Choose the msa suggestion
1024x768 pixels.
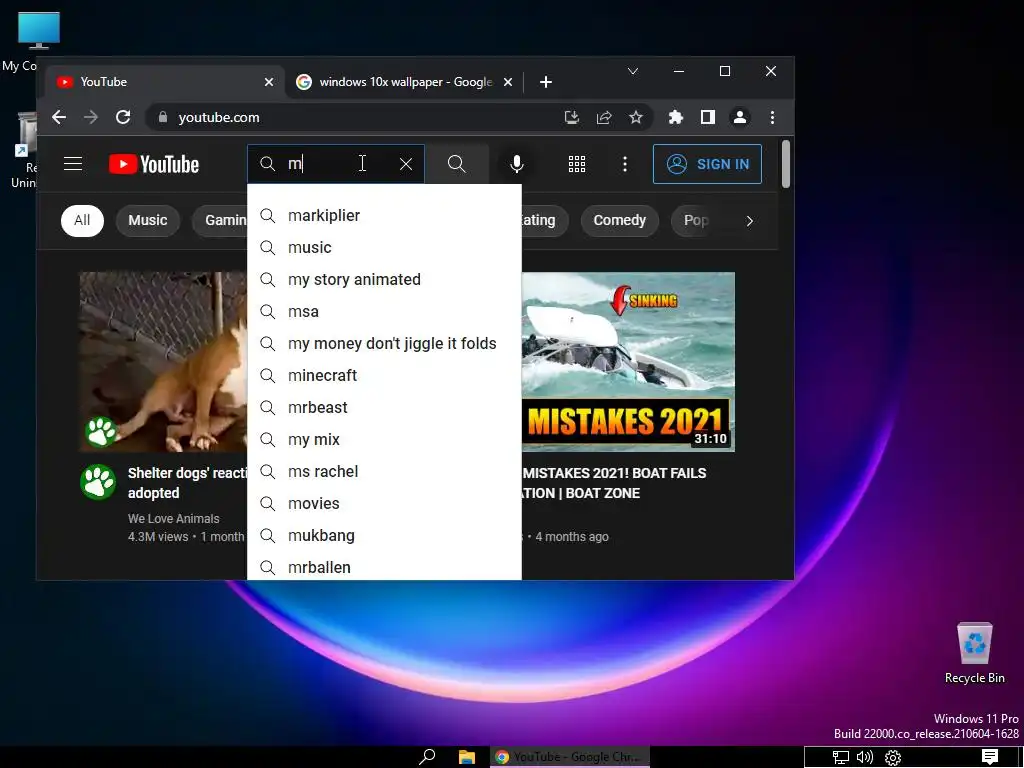tap(385, 312)
